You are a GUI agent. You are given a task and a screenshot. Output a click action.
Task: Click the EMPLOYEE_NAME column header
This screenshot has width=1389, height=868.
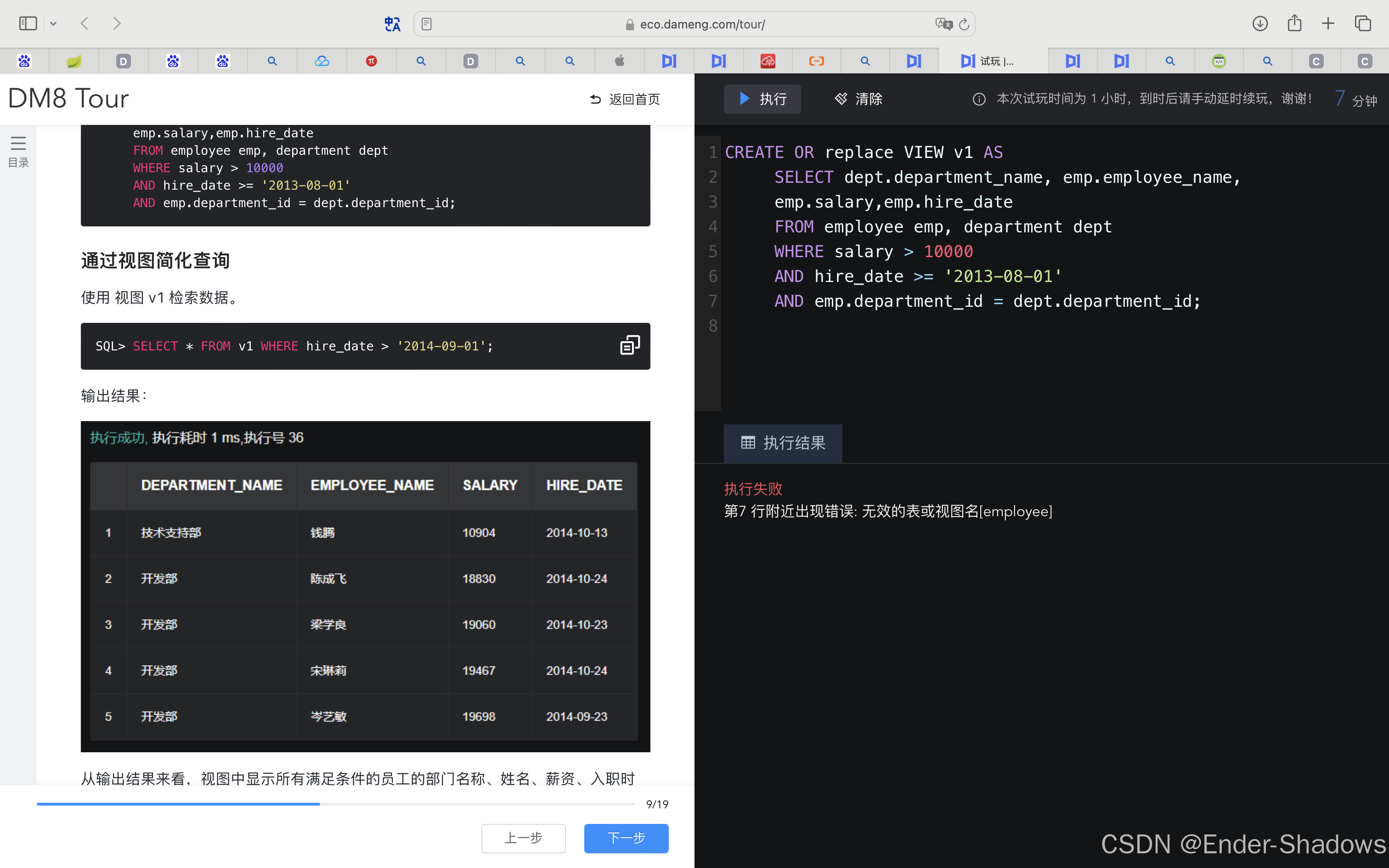tap(372, 485)
